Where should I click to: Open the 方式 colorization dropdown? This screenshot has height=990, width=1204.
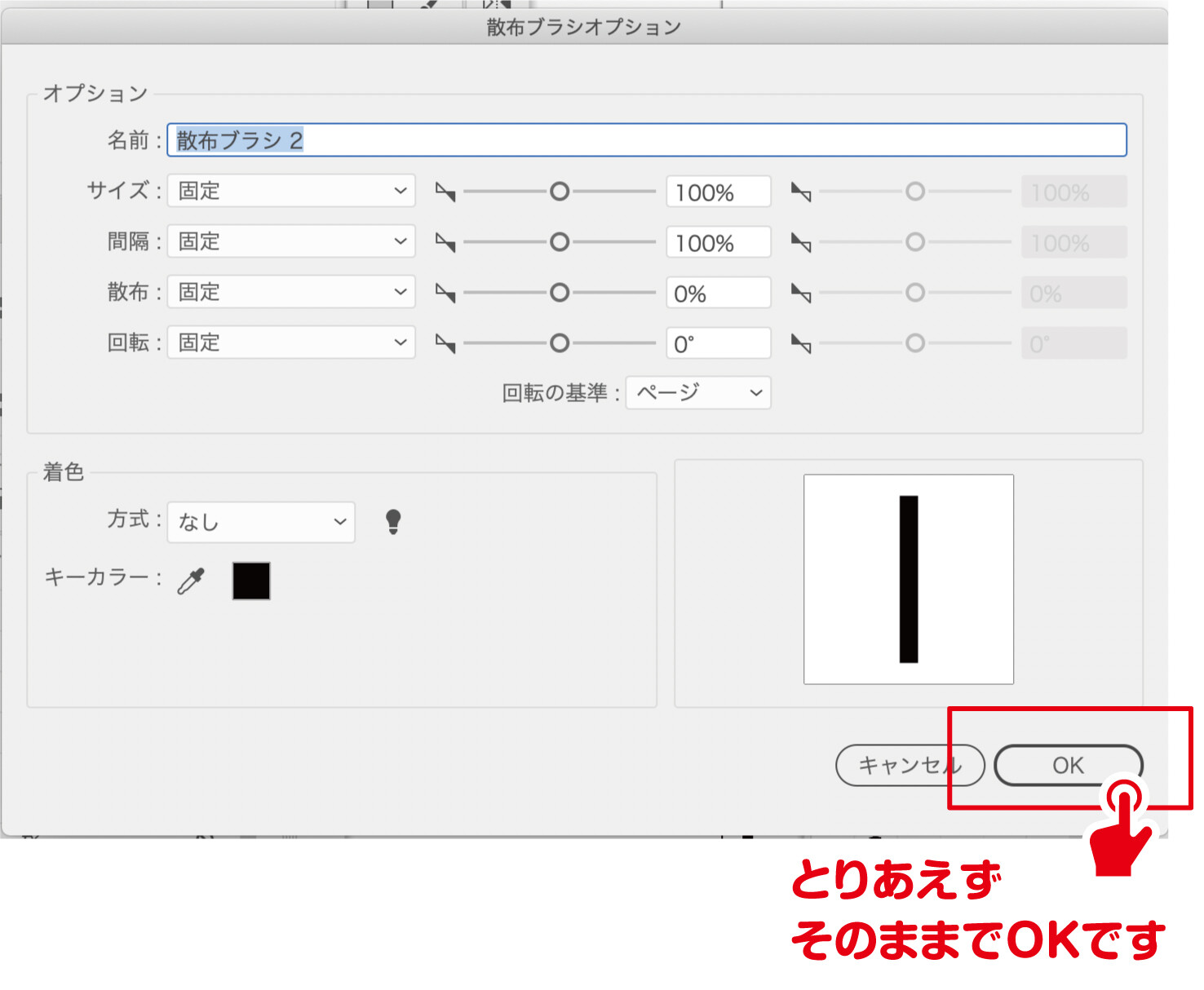tap(261, 522)
